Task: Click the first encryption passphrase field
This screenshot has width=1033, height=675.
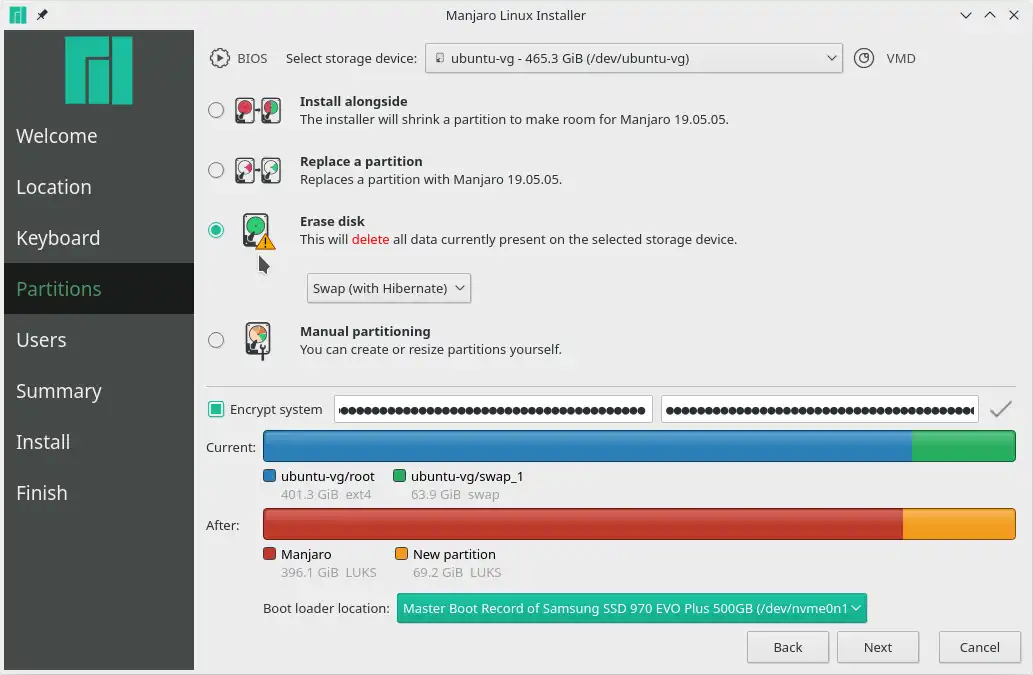Action: [493, 410]
